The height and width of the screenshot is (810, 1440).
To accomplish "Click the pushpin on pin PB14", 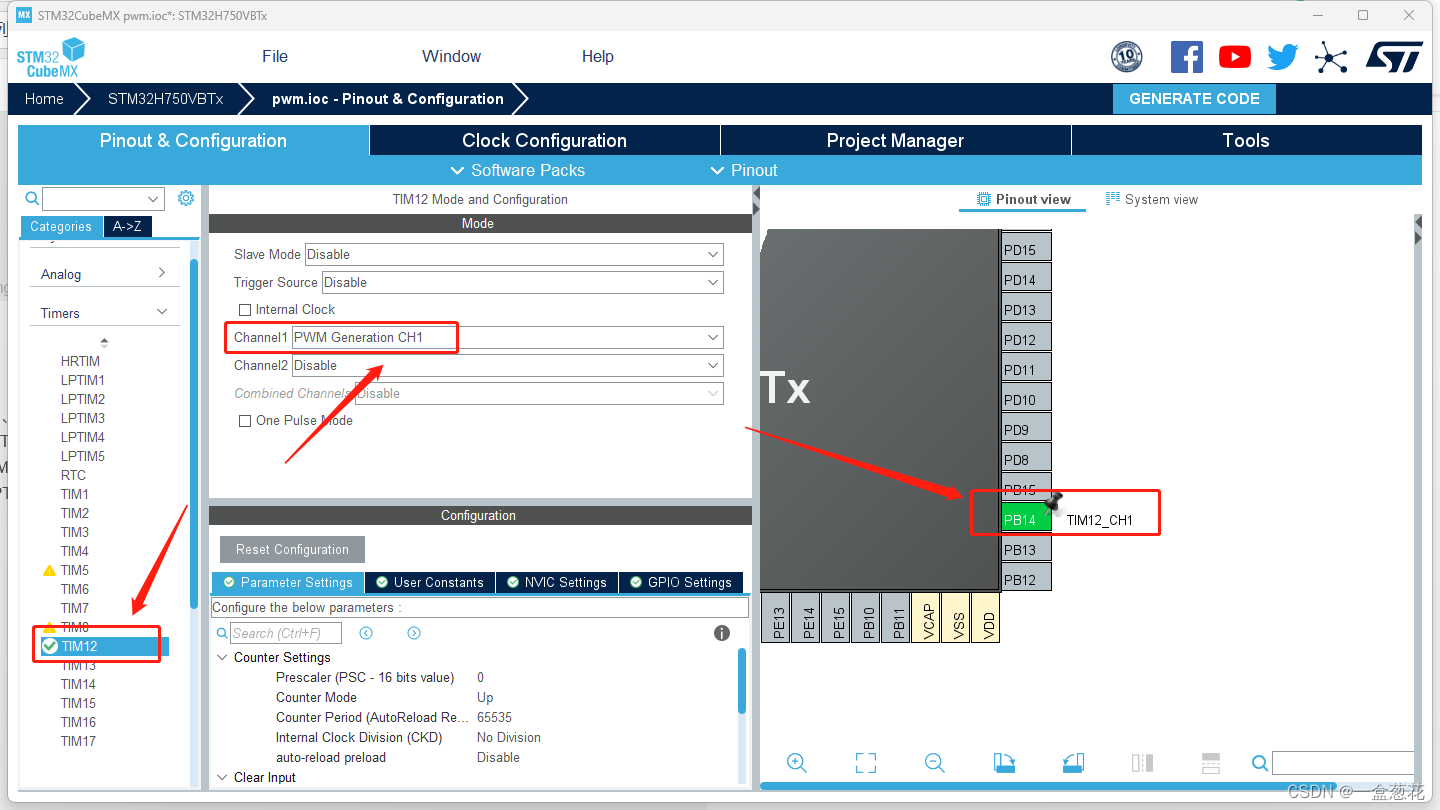I will (1053, 504).
